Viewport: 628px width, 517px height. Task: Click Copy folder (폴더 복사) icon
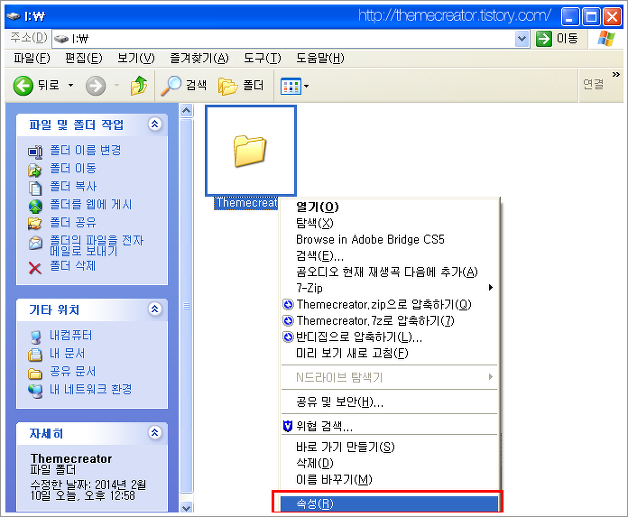pos(35,188)
